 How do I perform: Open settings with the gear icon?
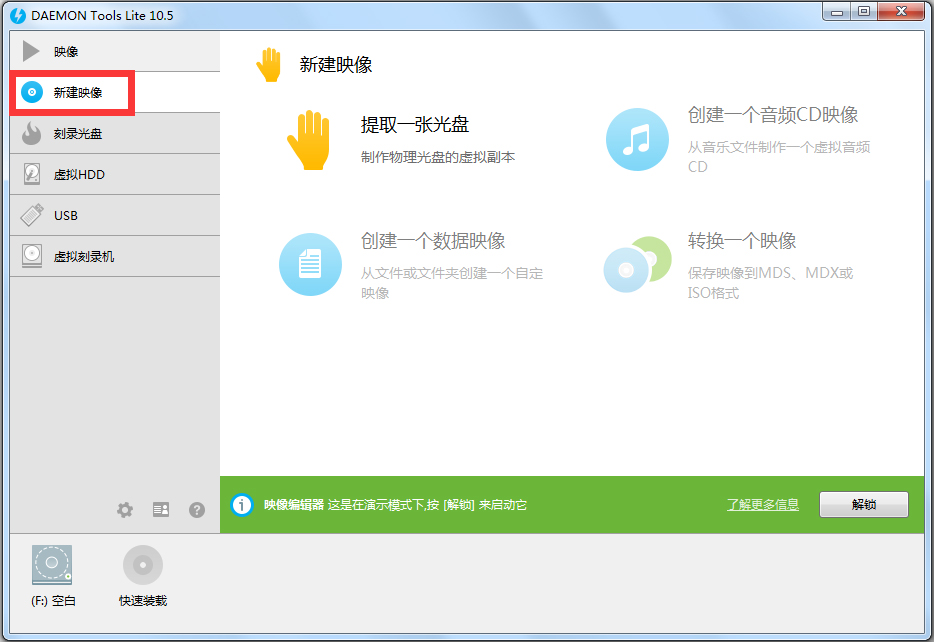124,510
